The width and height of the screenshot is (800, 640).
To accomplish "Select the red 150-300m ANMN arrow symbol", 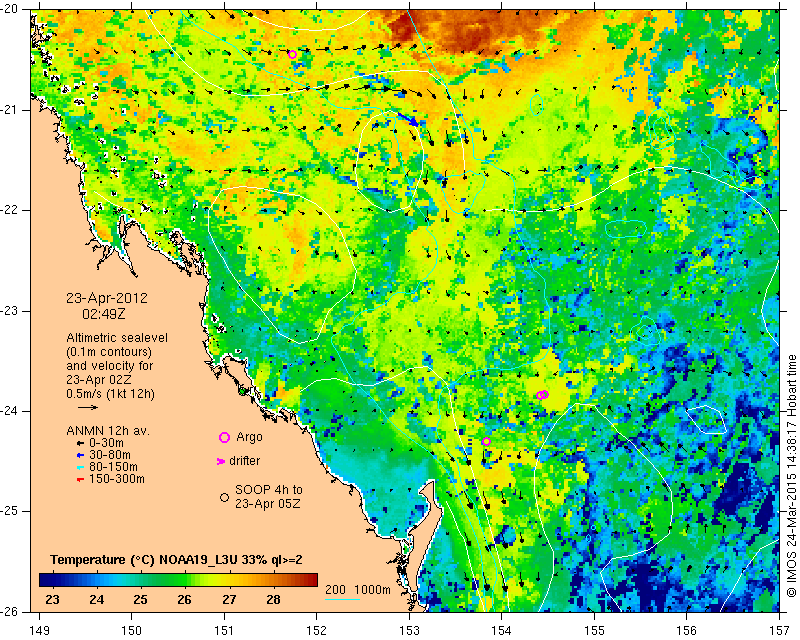I will [x=80, y=480].
